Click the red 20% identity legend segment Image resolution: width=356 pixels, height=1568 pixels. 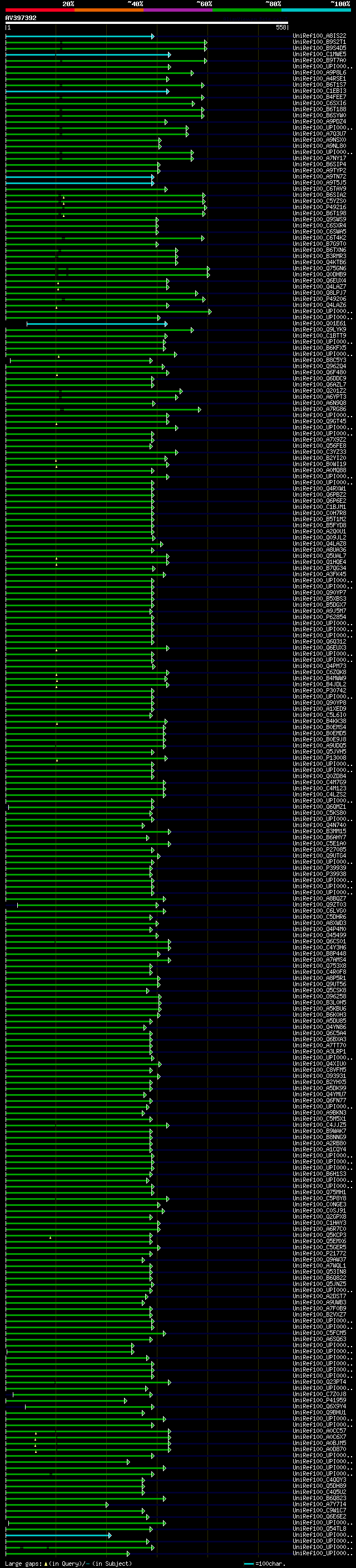coord(40,10)
